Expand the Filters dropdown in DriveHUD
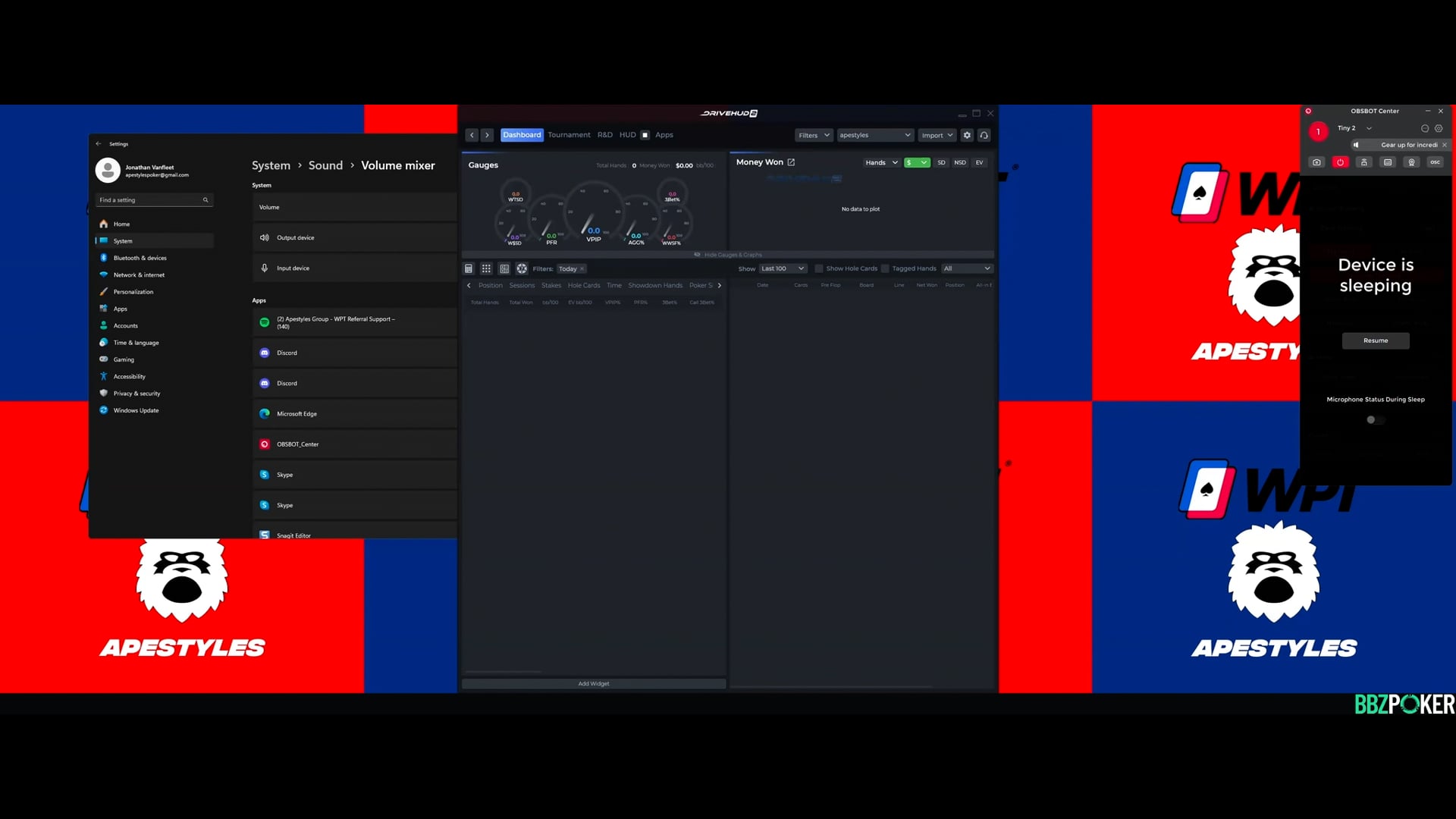 click(813, 135)
